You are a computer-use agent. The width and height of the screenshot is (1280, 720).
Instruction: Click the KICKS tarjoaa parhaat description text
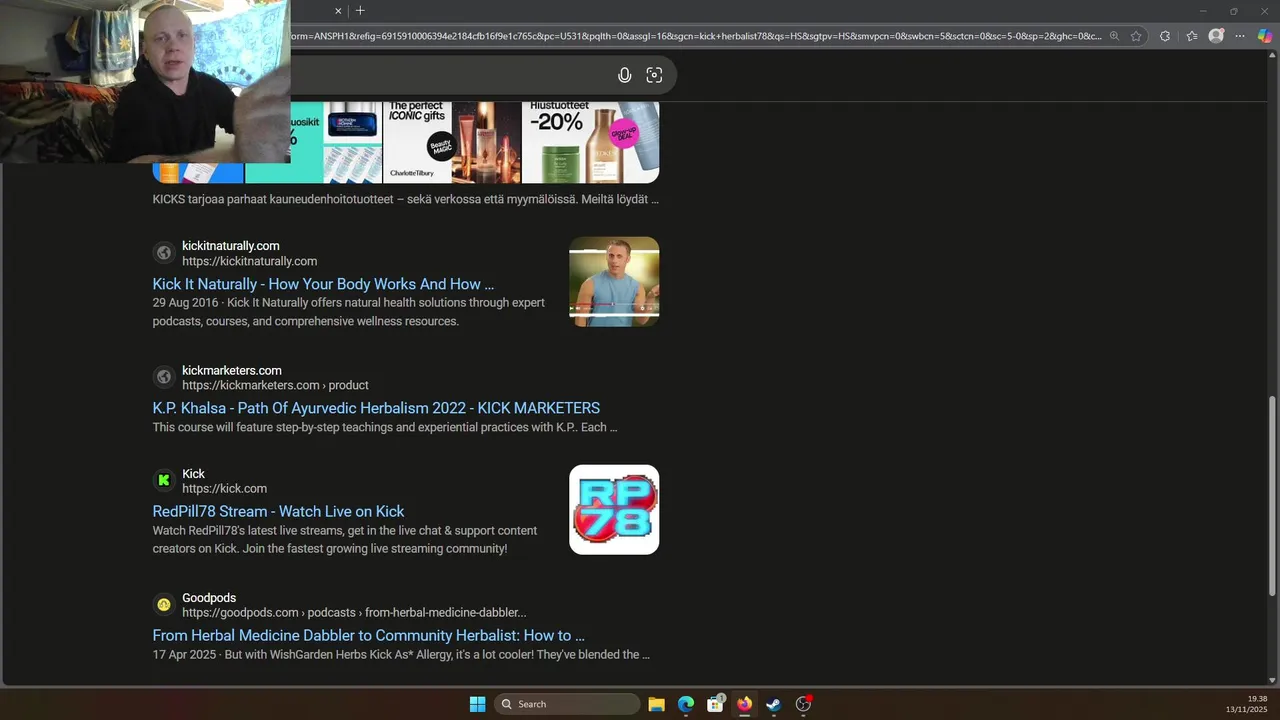coord(405,199)
